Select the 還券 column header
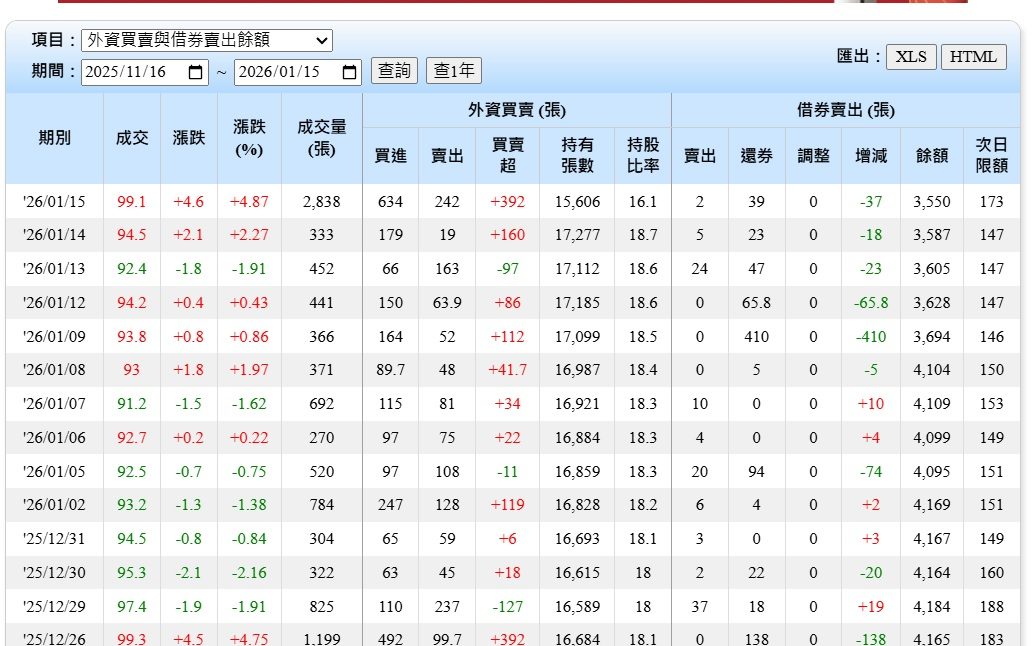The width and height of the screenshot is (1036, 646). point(757,155)
